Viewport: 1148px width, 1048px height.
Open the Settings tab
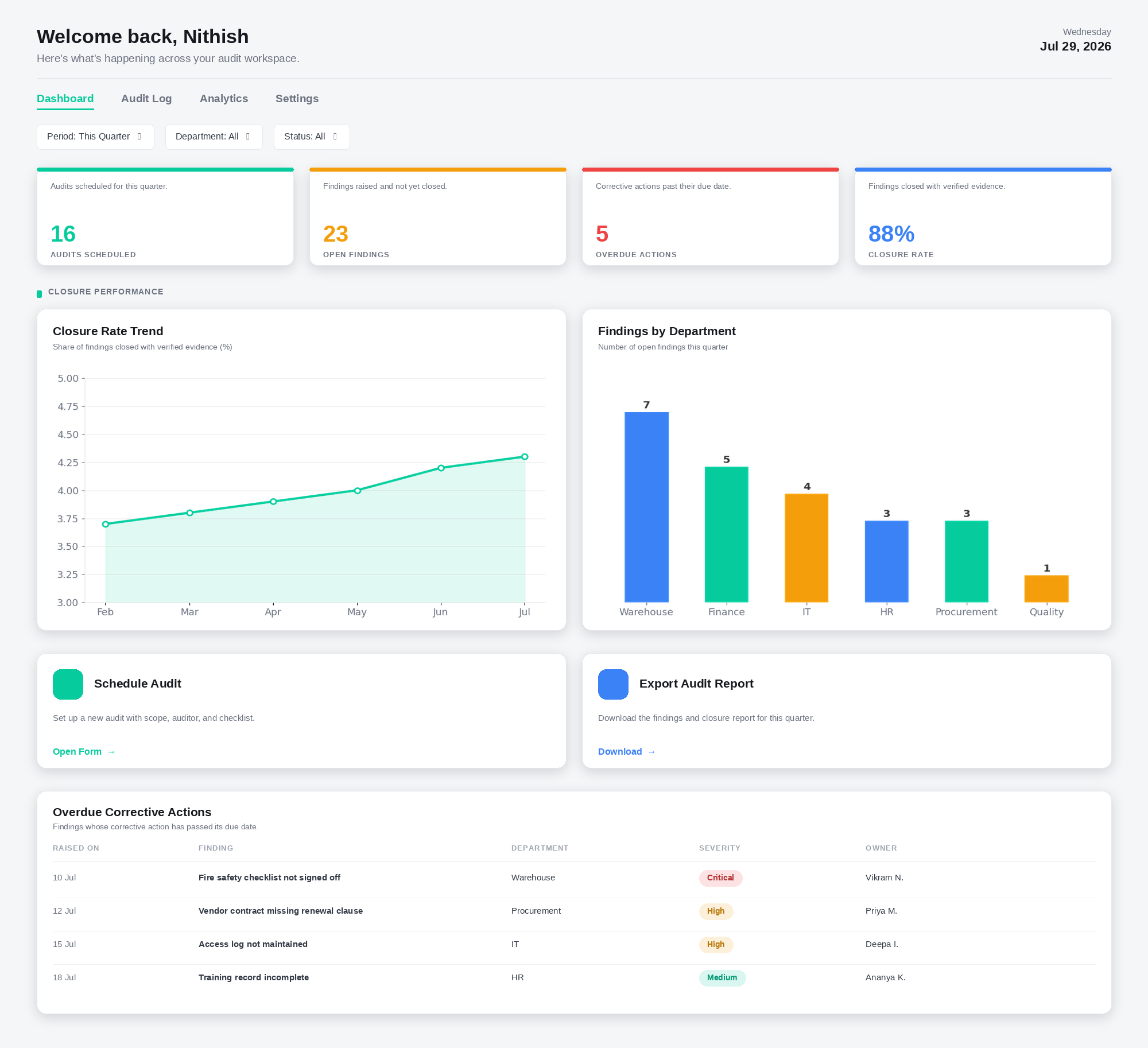click(x=297, y=99)
